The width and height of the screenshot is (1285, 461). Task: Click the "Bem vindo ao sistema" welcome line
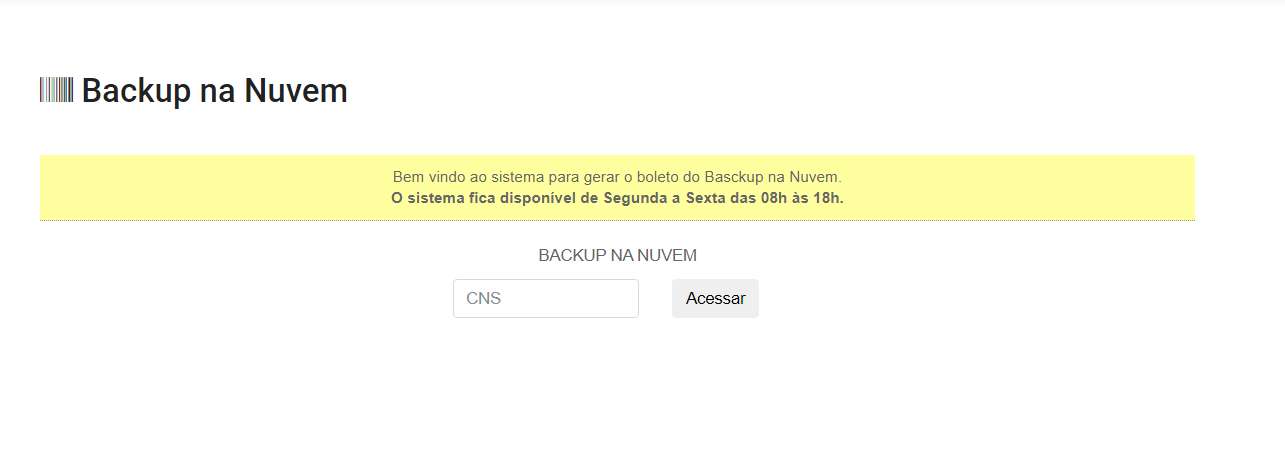click(617, 177)
